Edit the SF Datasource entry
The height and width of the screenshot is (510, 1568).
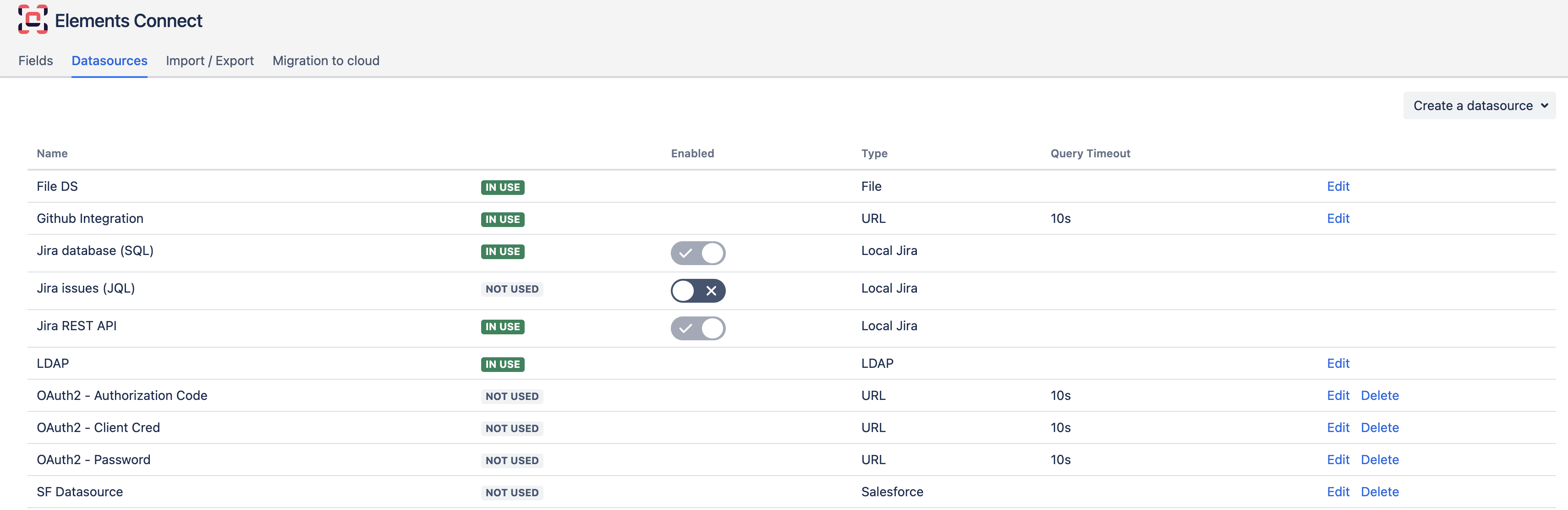click(x=1338, y=492)
